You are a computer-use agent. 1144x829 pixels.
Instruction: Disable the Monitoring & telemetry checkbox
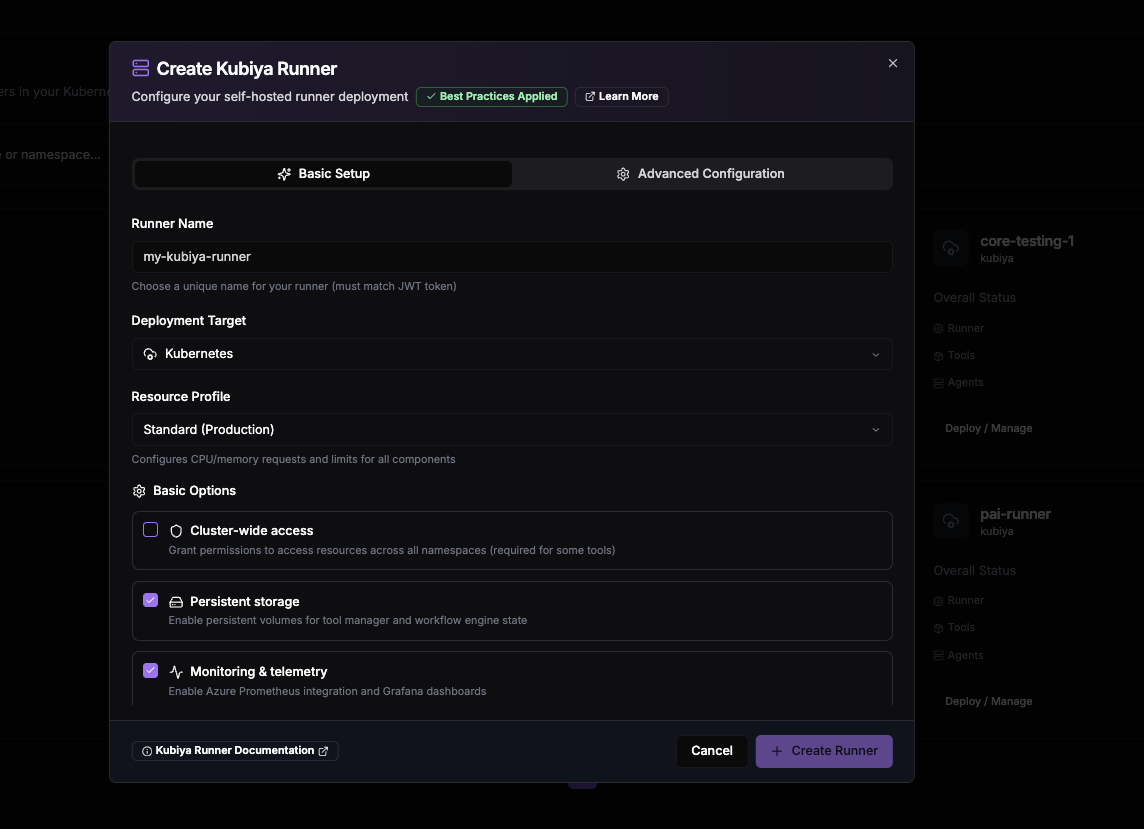[150, 671]
